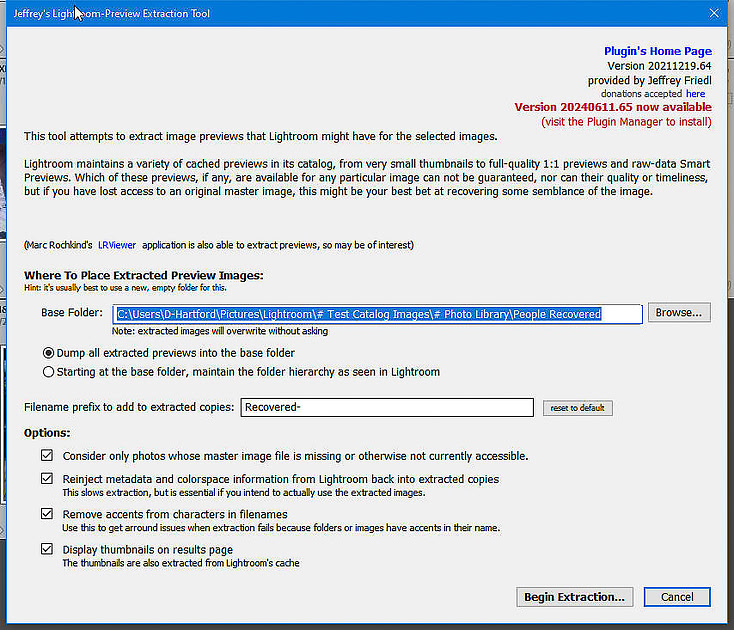Click the 'Options:' heading
This screenshot has width=734, height=630.
click(47, 433)
